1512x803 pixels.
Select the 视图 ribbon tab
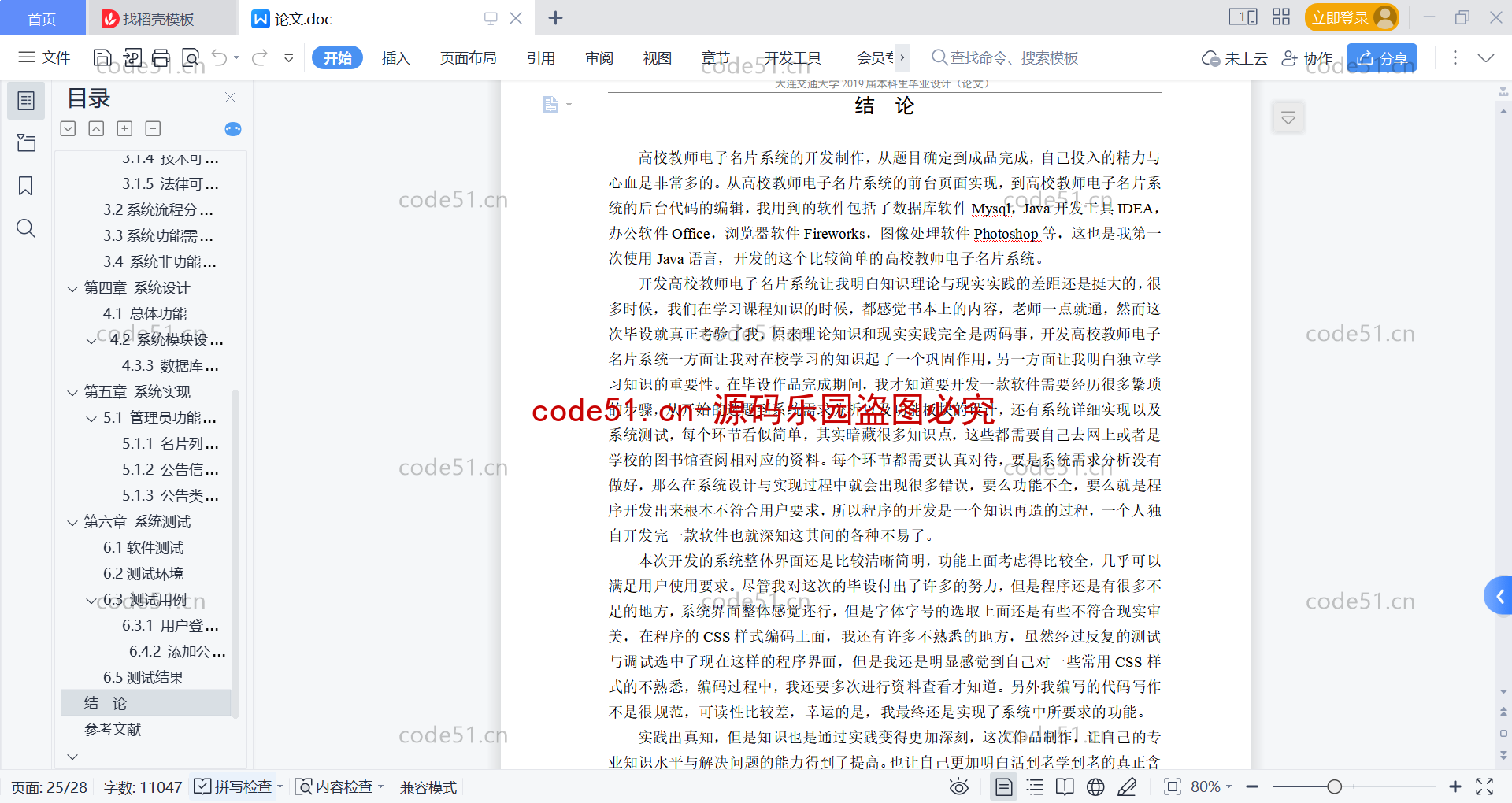click(x=658, y=57)
